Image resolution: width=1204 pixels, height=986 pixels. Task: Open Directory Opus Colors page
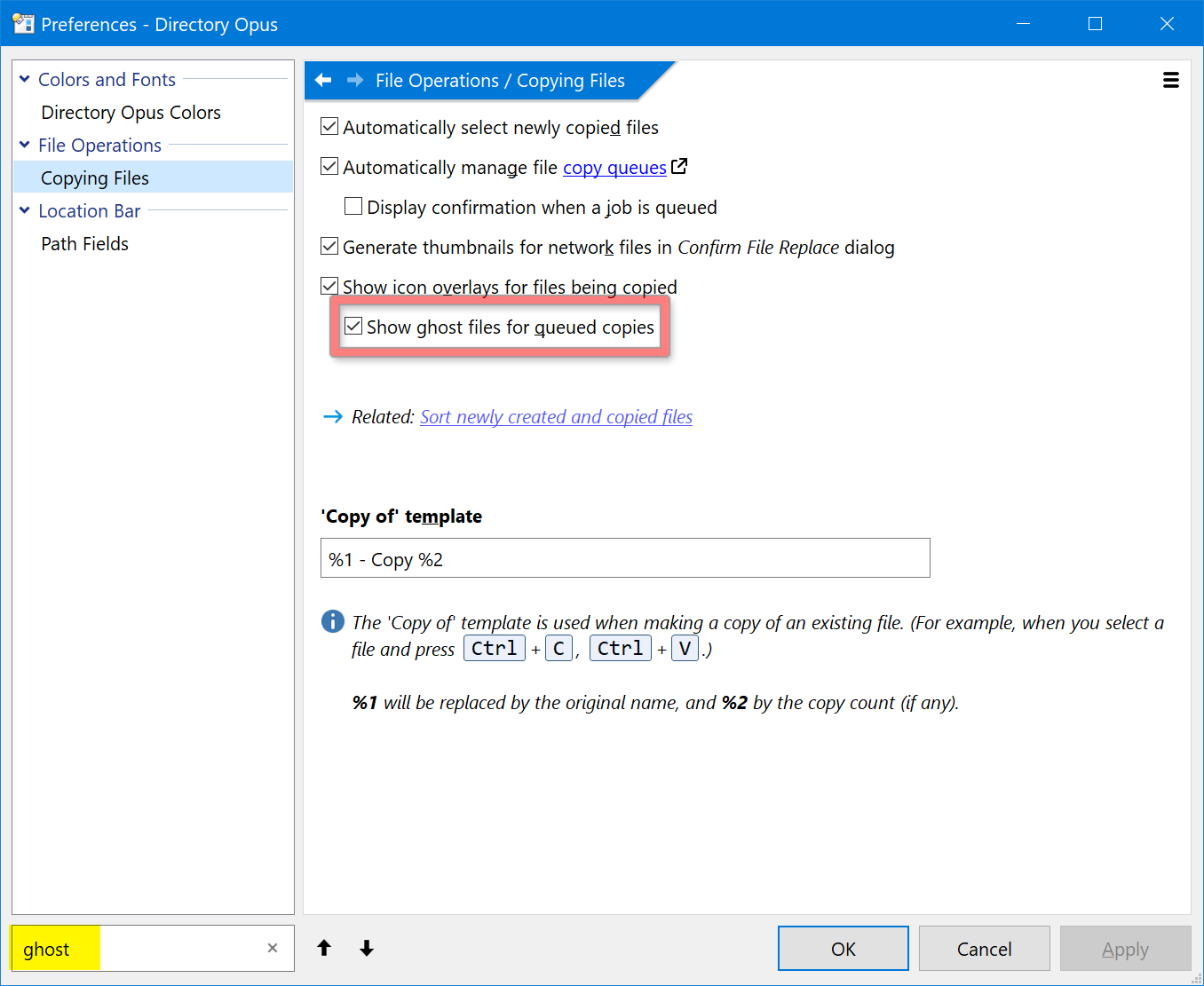pyautogui.click(x=131, y=113)
